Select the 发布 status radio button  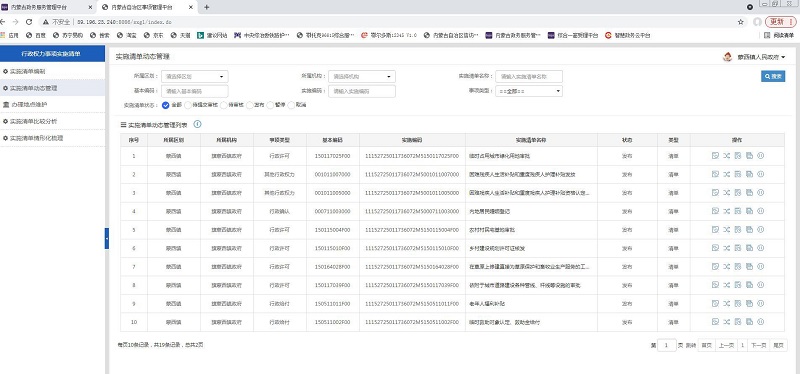249,105
